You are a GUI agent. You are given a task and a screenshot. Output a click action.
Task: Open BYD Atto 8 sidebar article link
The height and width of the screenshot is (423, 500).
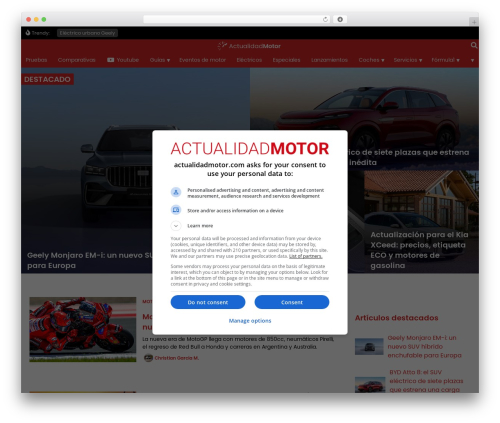coord(426,381)
